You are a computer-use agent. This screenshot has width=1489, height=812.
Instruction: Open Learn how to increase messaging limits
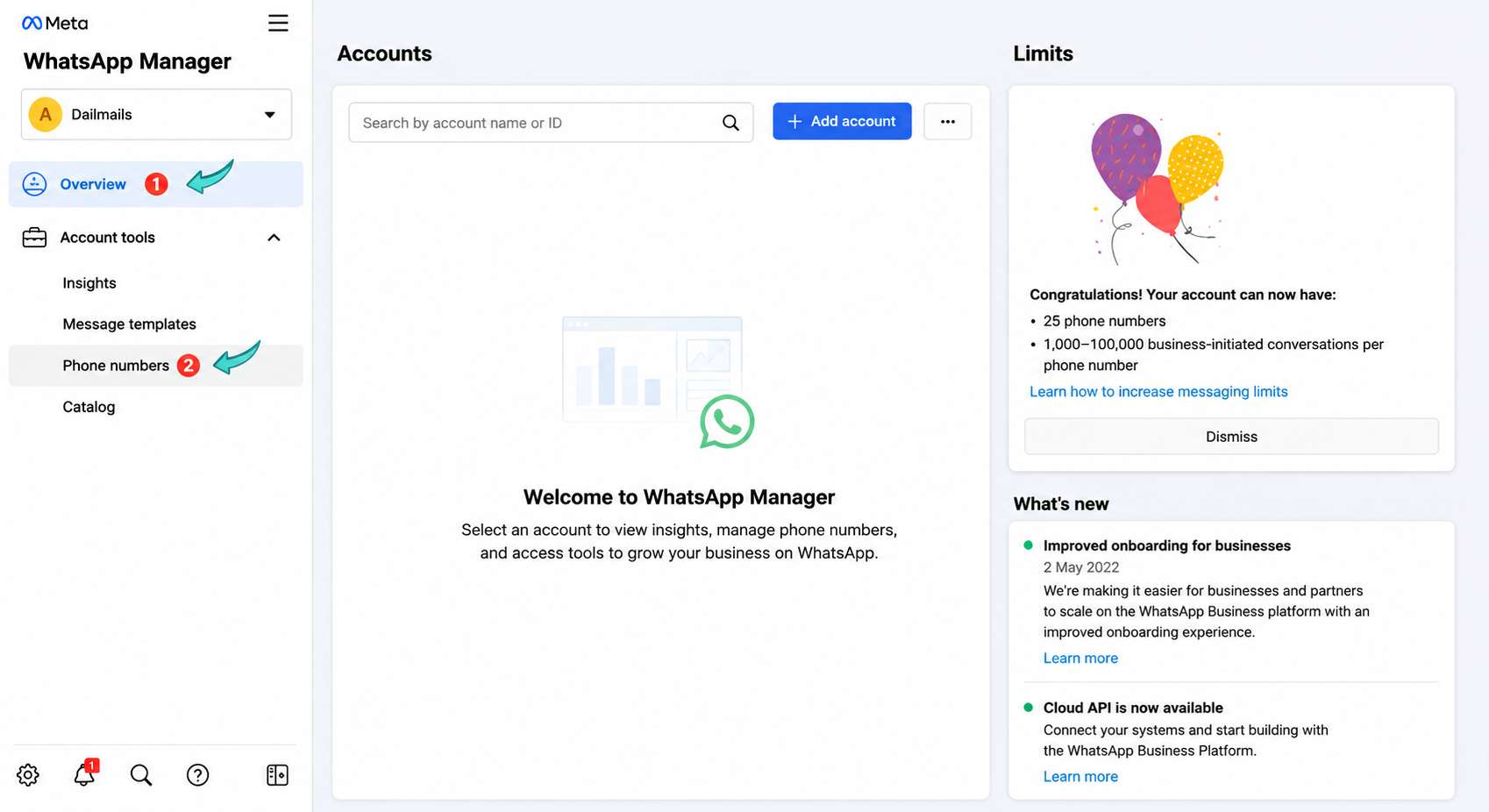point(1158,392)
